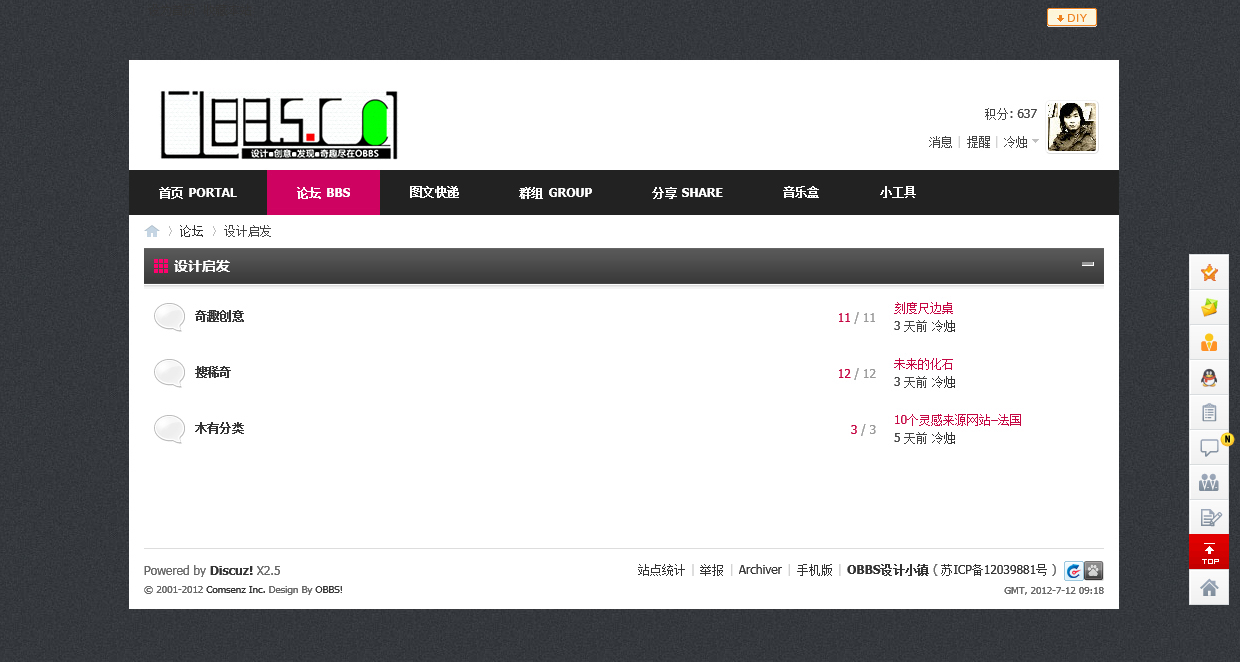The height and width of the screenshot is (662, 1240).
Task: Click the speech bubble icon beside 木有分类
Action: 170,429
